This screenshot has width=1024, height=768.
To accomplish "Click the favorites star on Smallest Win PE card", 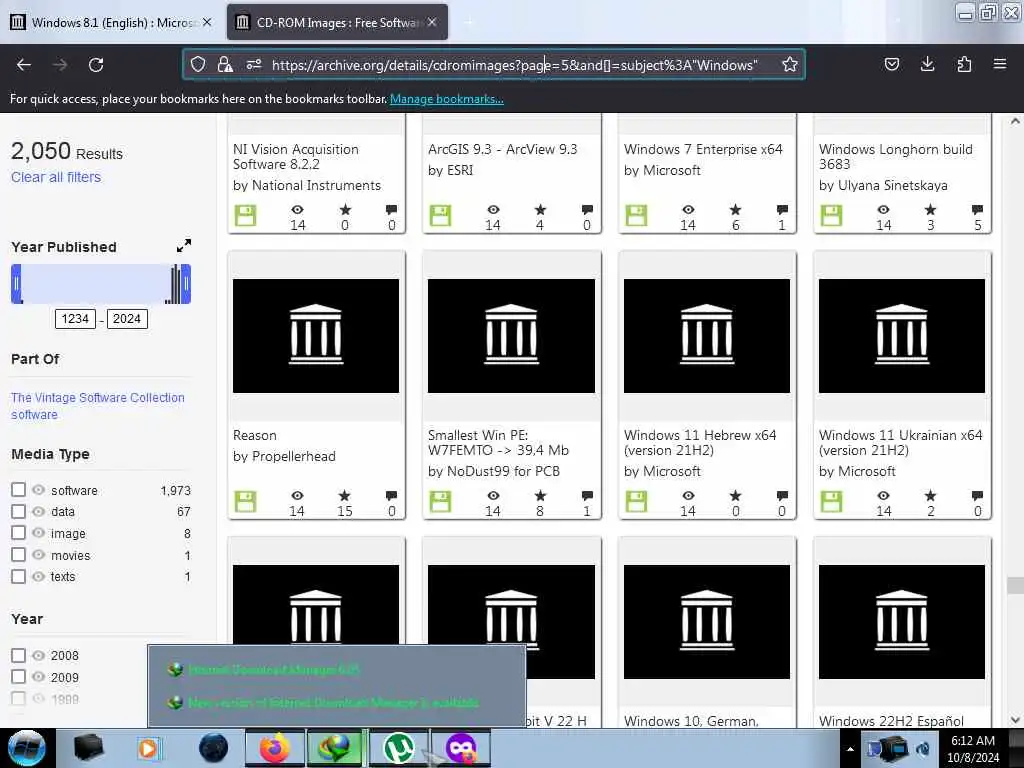I will click(540, 496).
